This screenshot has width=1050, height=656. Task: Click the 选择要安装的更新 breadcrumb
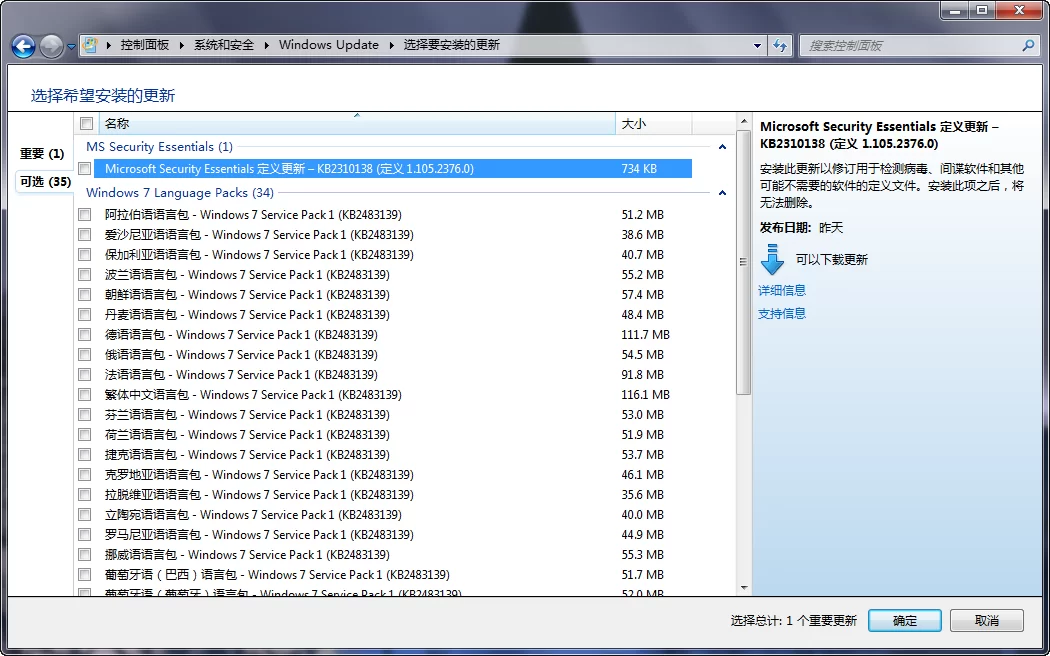(x=451, y=45)
